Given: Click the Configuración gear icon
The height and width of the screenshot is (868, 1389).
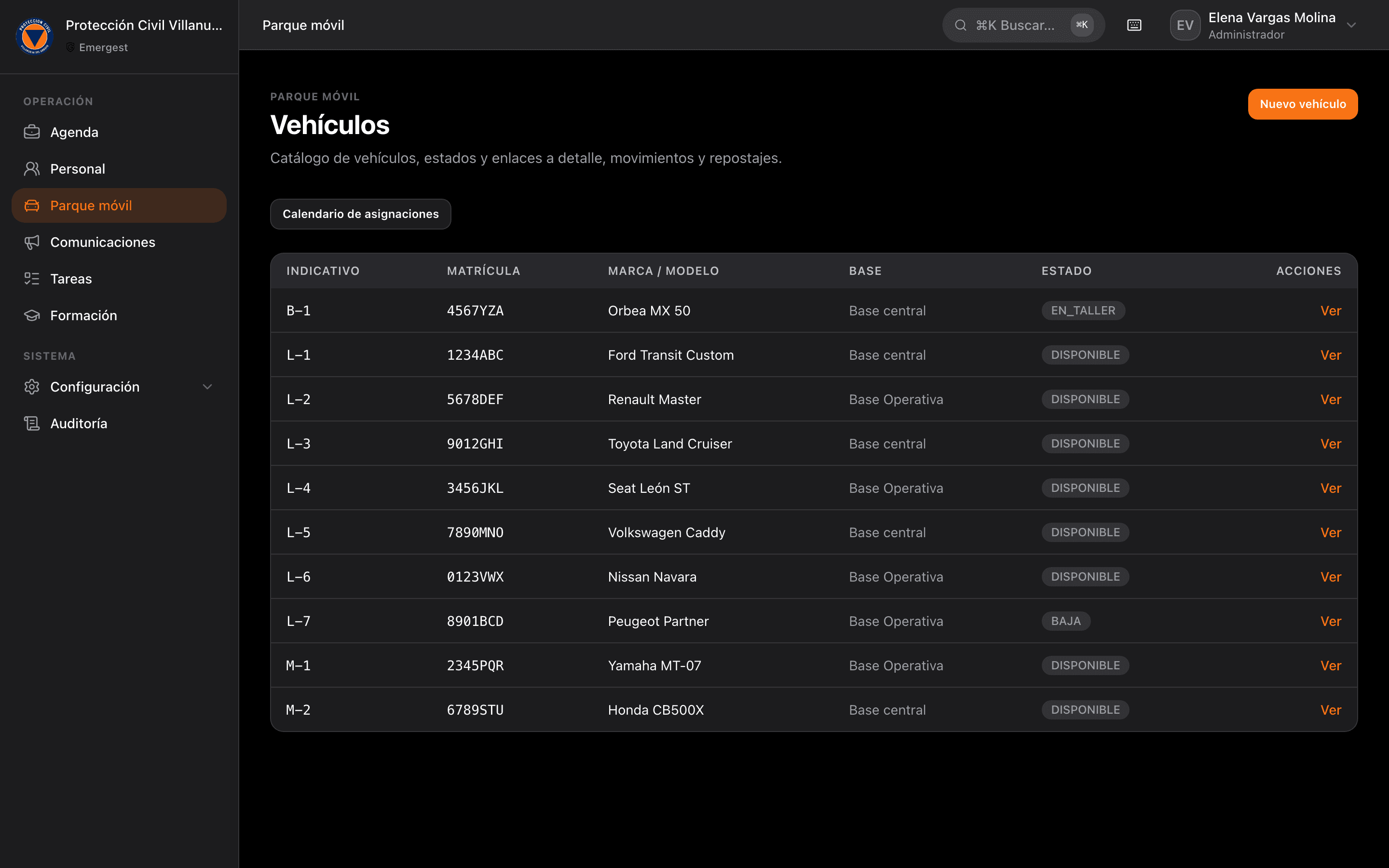Looking at the screenshot, I should coord(32,387).
